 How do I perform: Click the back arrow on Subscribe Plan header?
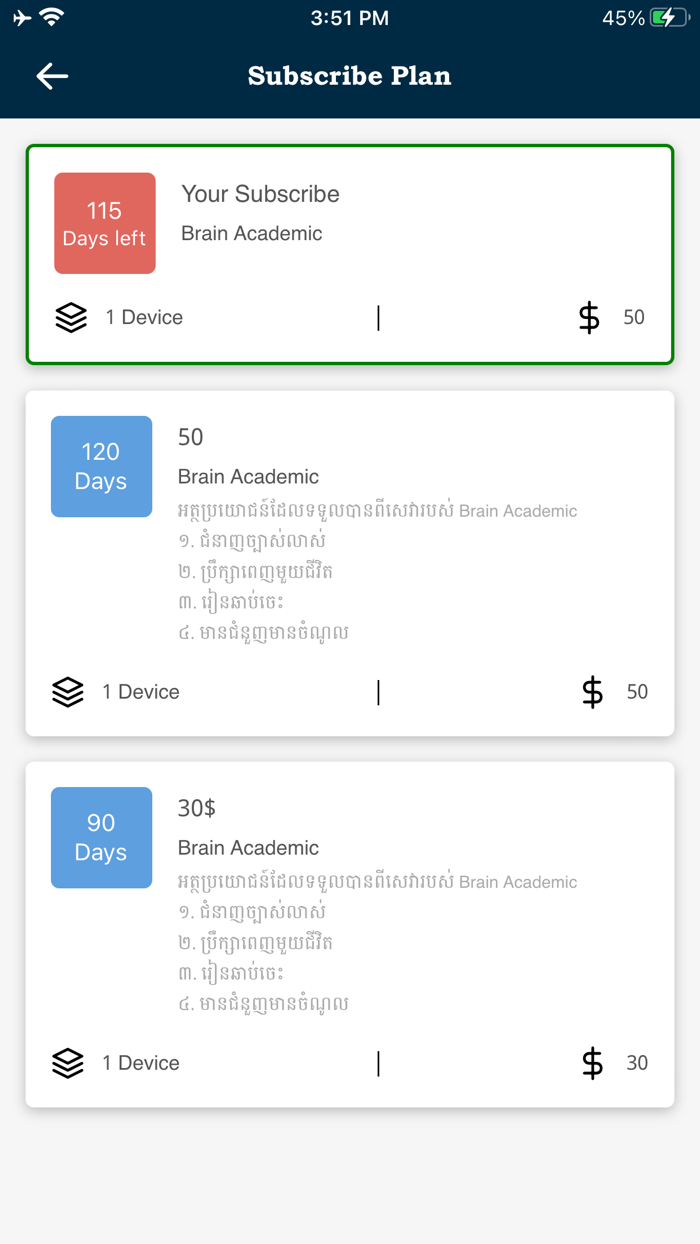(x=50, y=76)
